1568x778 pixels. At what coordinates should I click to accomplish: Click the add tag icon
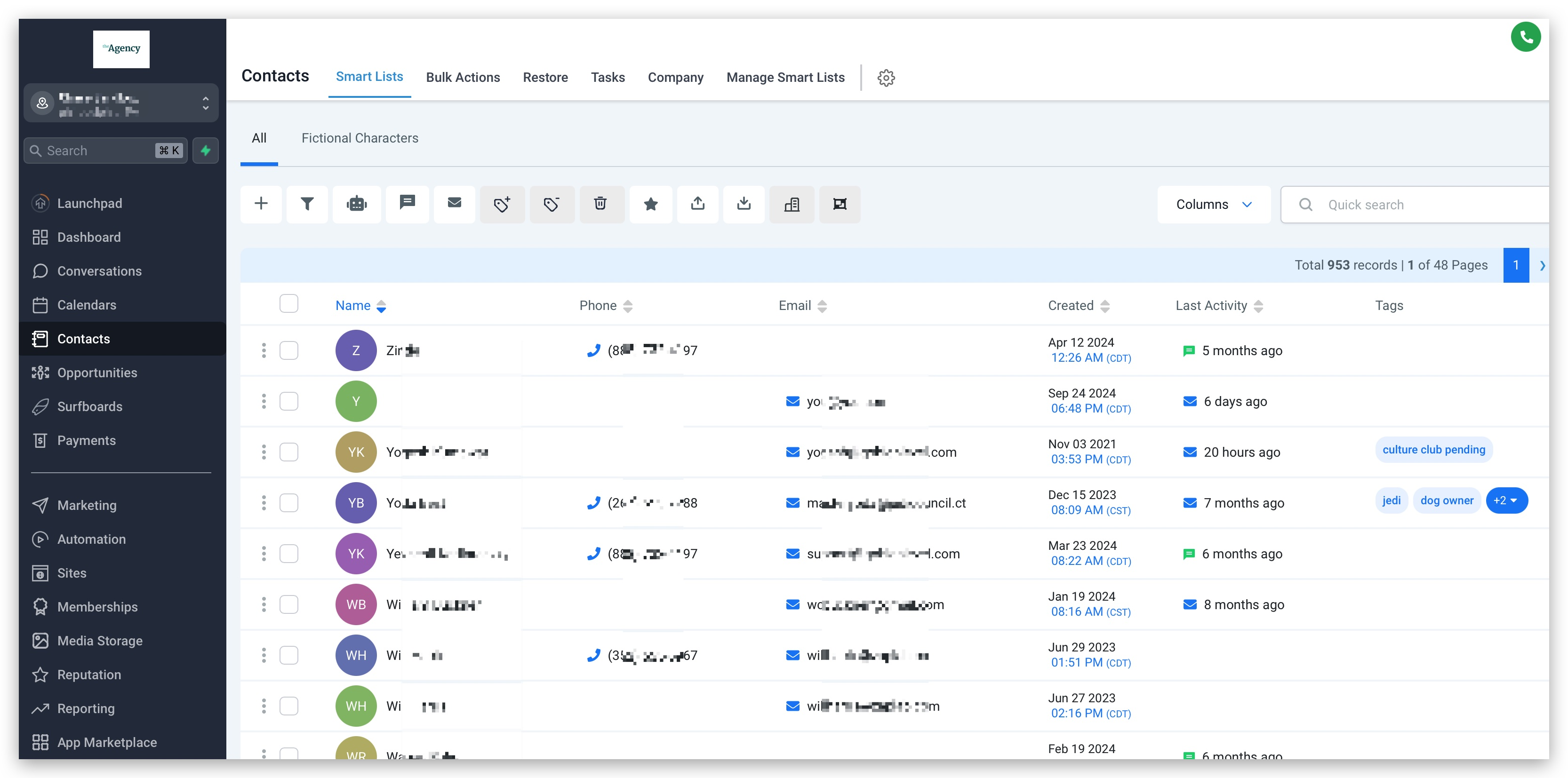coord(502,204)
